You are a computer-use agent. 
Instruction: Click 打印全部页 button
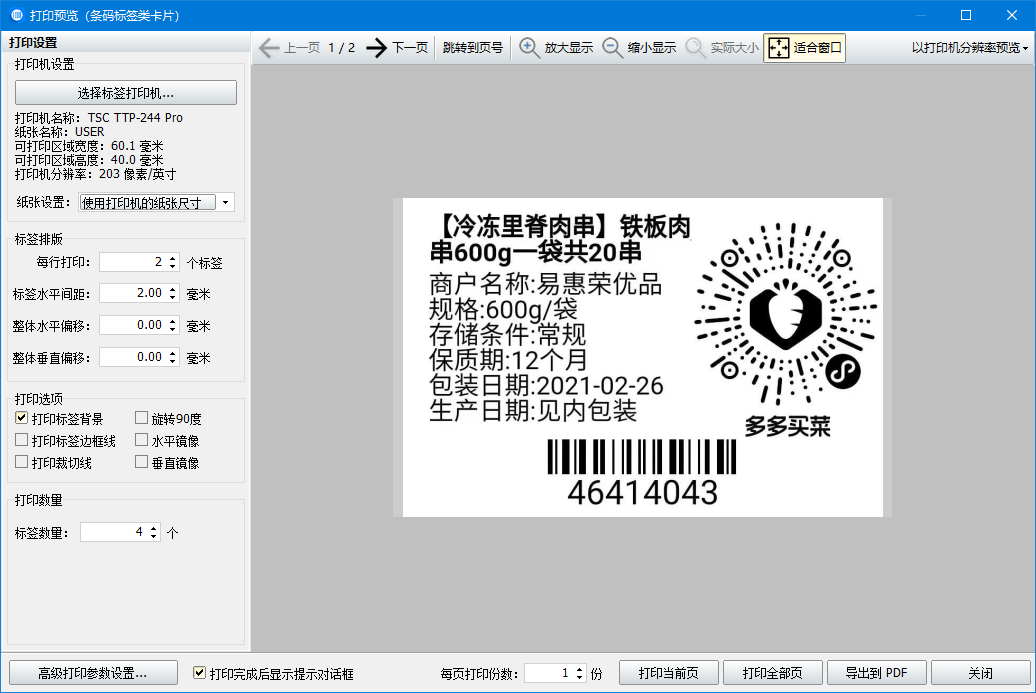click(x=772, y=673)
